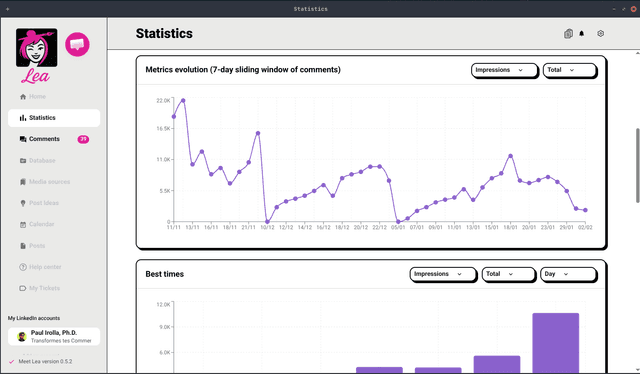Open the notifications bell icon
The height and width of the screenshot is (374, 640).
click(582, 33)
